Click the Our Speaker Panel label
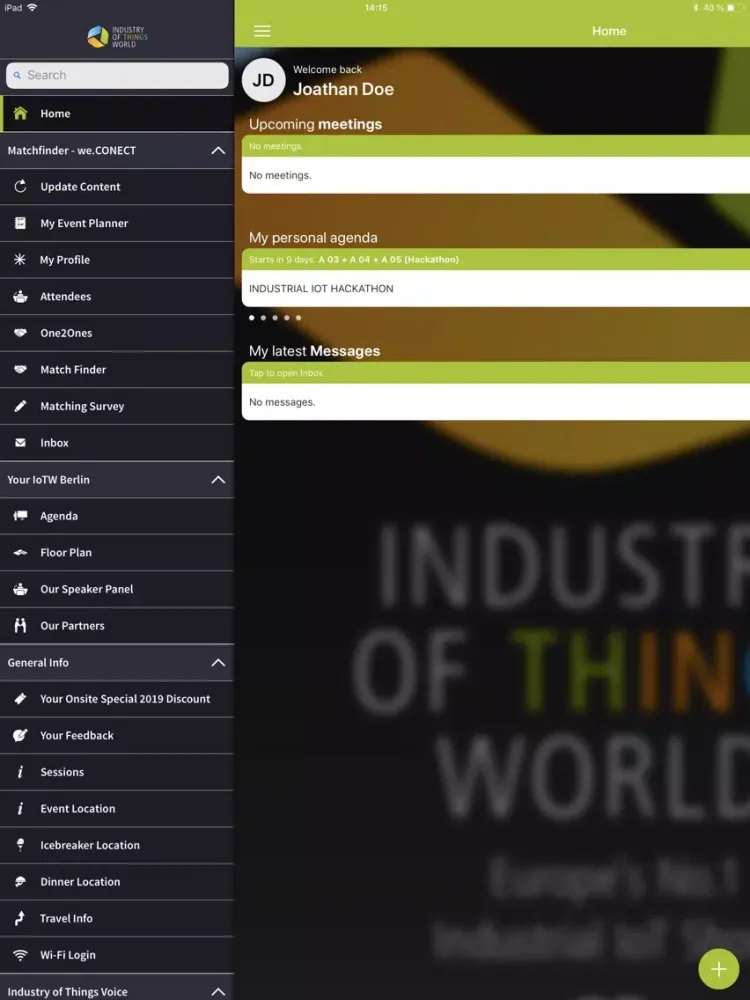Viewport: 750px width, 1000px height. (x=87, y=589)
